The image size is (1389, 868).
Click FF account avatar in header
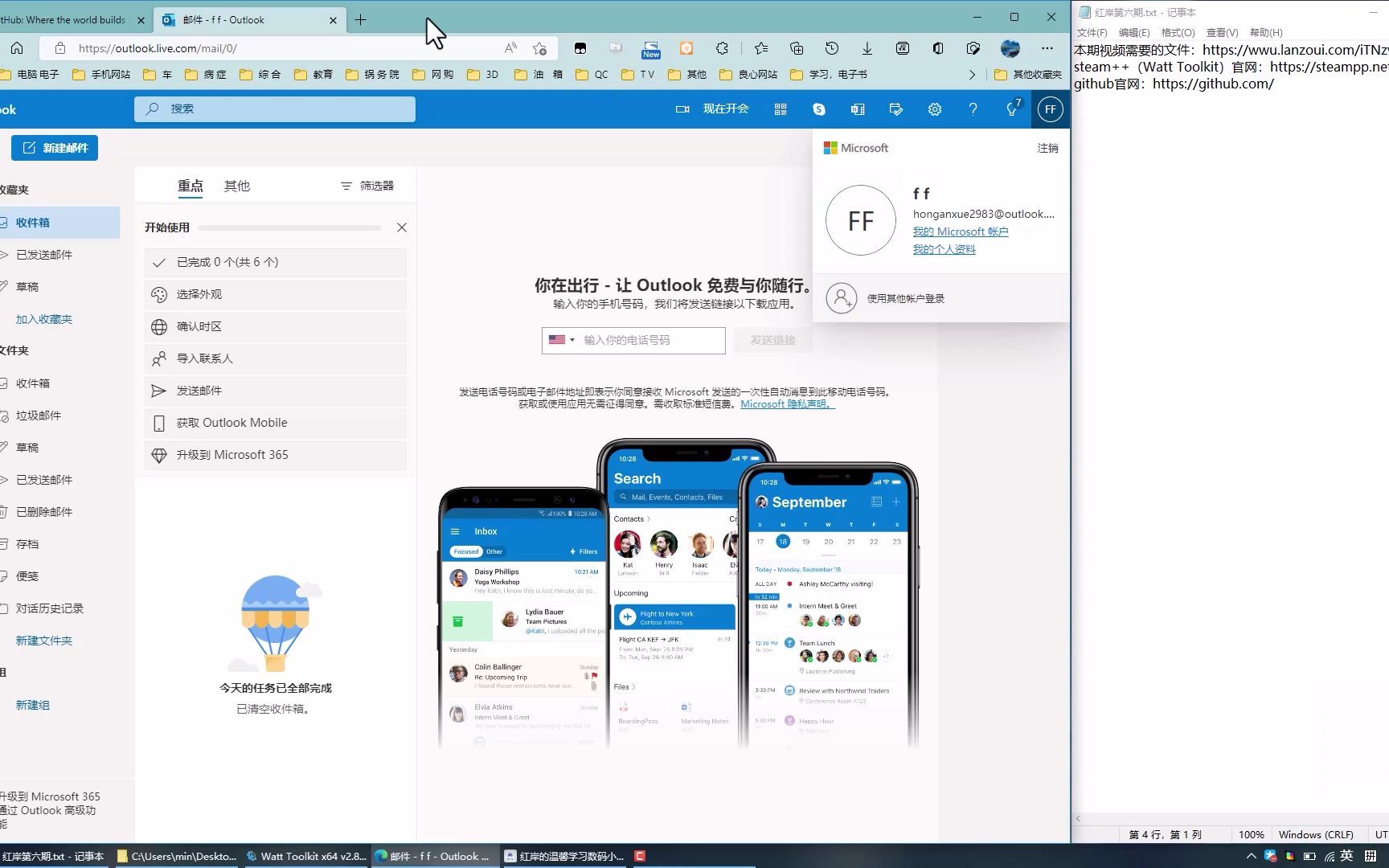[x=1050, y=109]
